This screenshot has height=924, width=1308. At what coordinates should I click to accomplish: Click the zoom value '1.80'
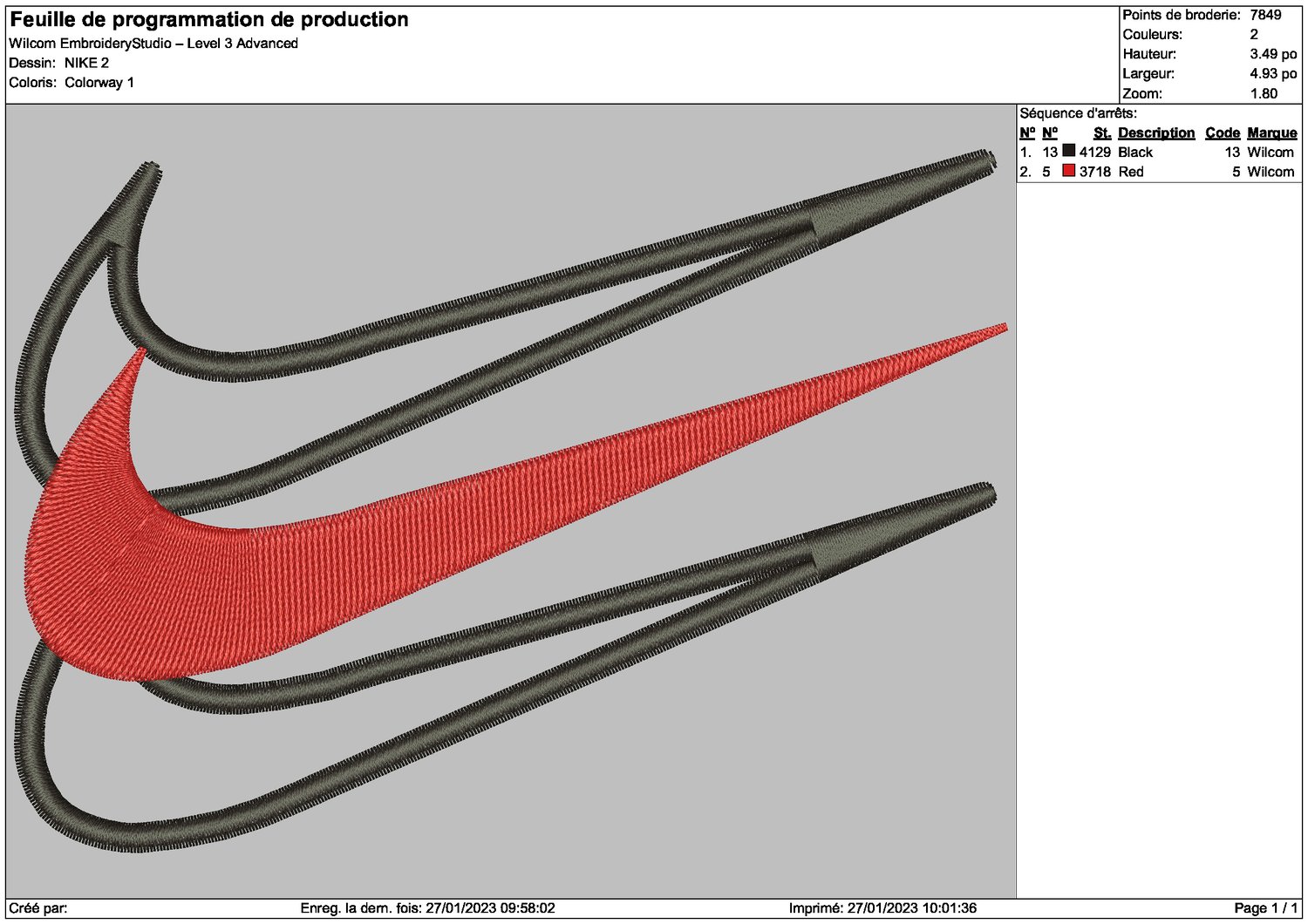point(1264,93)
